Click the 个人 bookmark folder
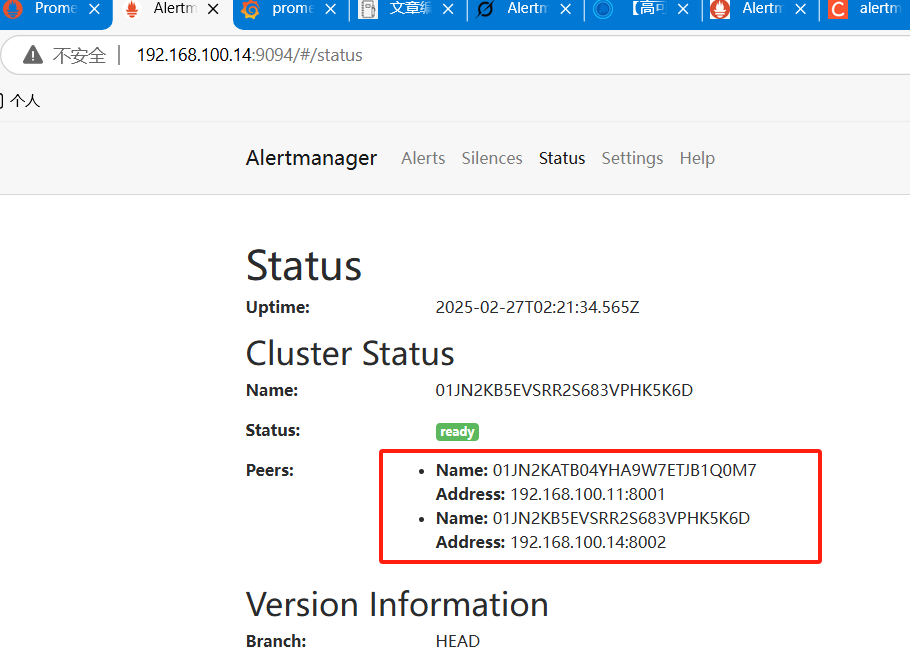 [x=19, y=101]
